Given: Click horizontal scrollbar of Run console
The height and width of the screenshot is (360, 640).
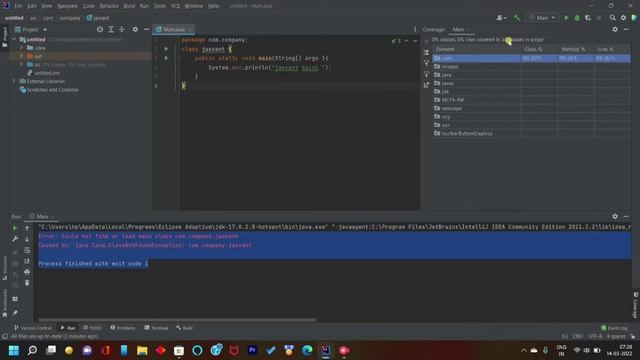Looking at the screenshot, I should click(x=178, y=320).
